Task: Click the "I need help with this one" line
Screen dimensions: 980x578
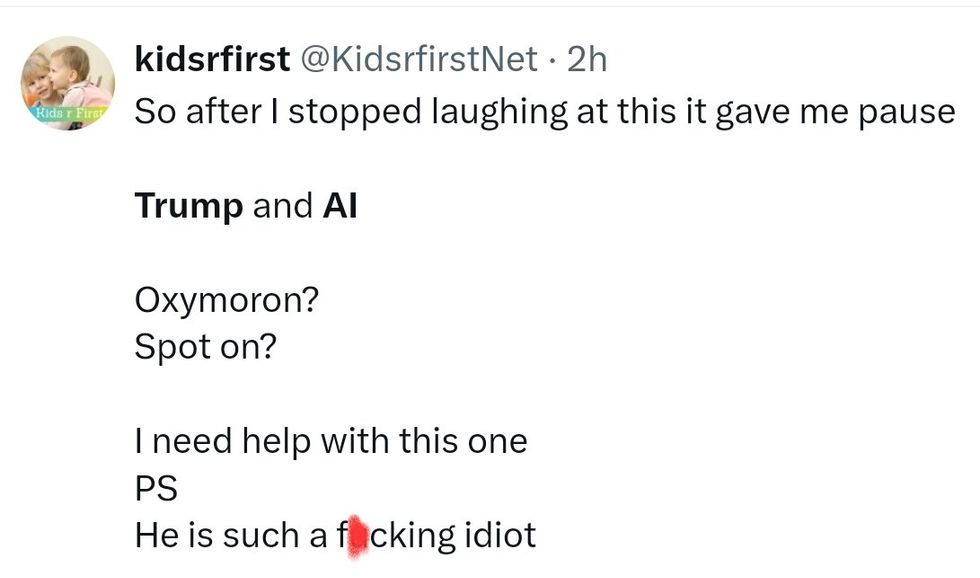Action: [x=331, y=441]
